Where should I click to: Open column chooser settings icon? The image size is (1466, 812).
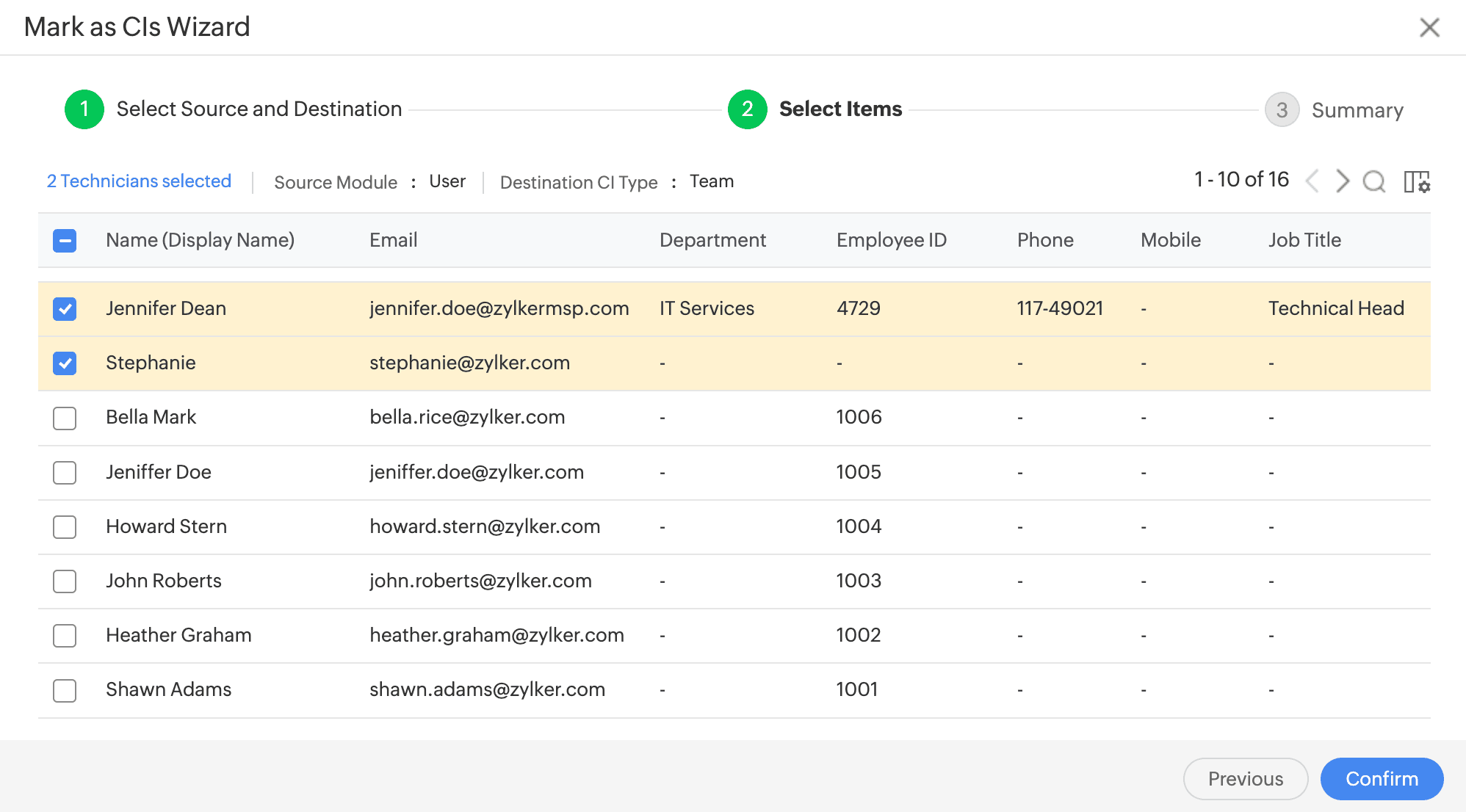1416,181
